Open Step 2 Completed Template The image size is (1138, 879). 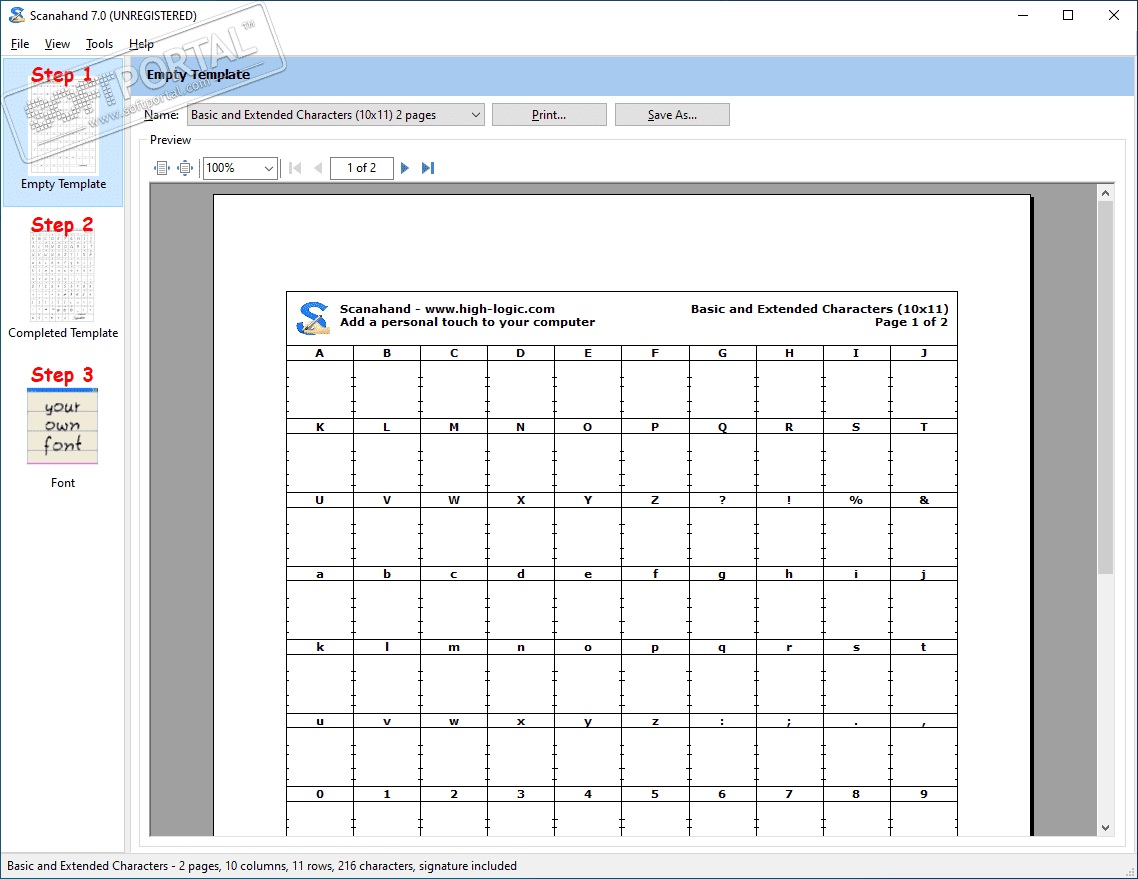63,277
